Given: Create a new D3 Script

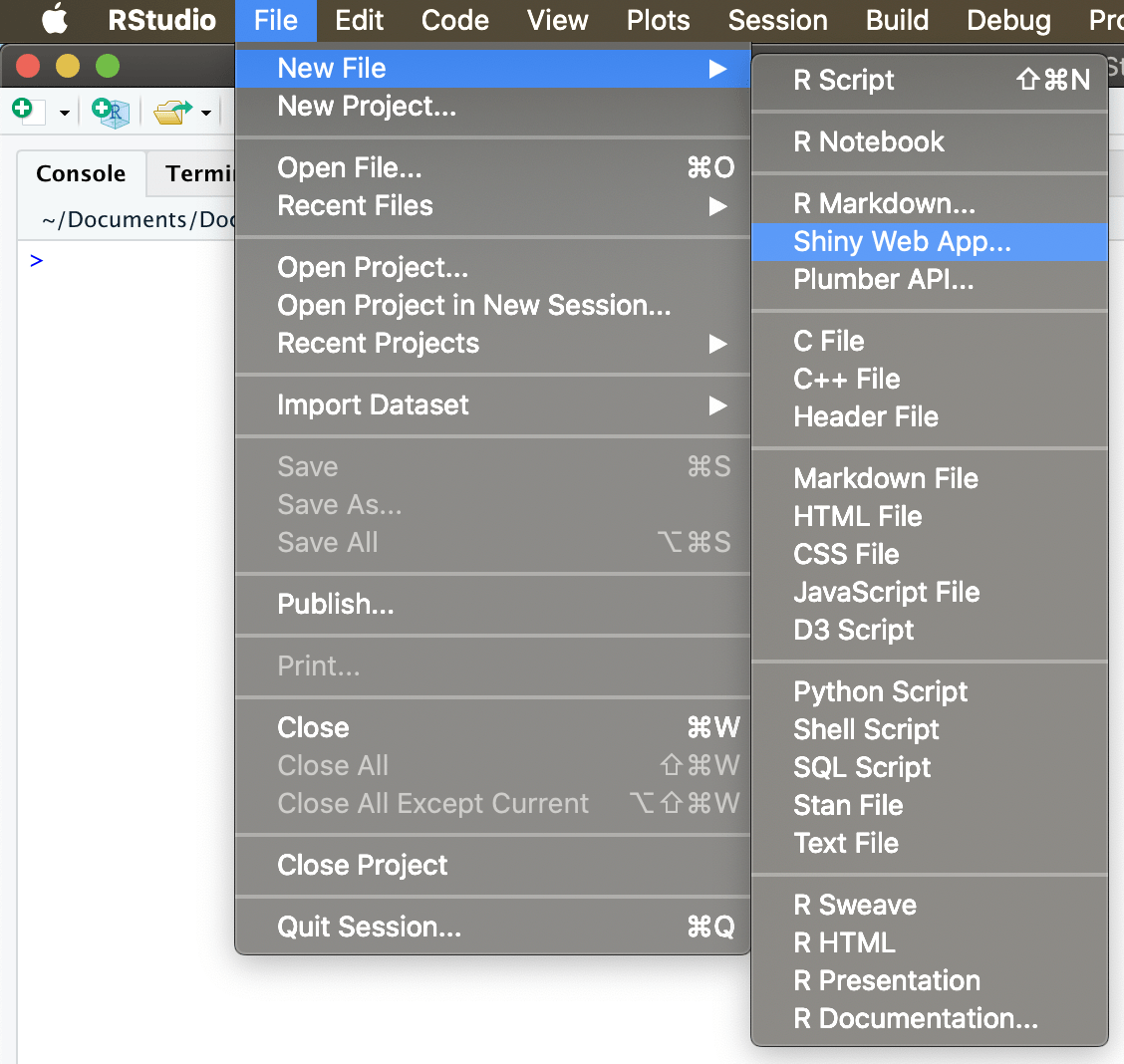Looking at the screenshot, I should (x=930, y=631).
